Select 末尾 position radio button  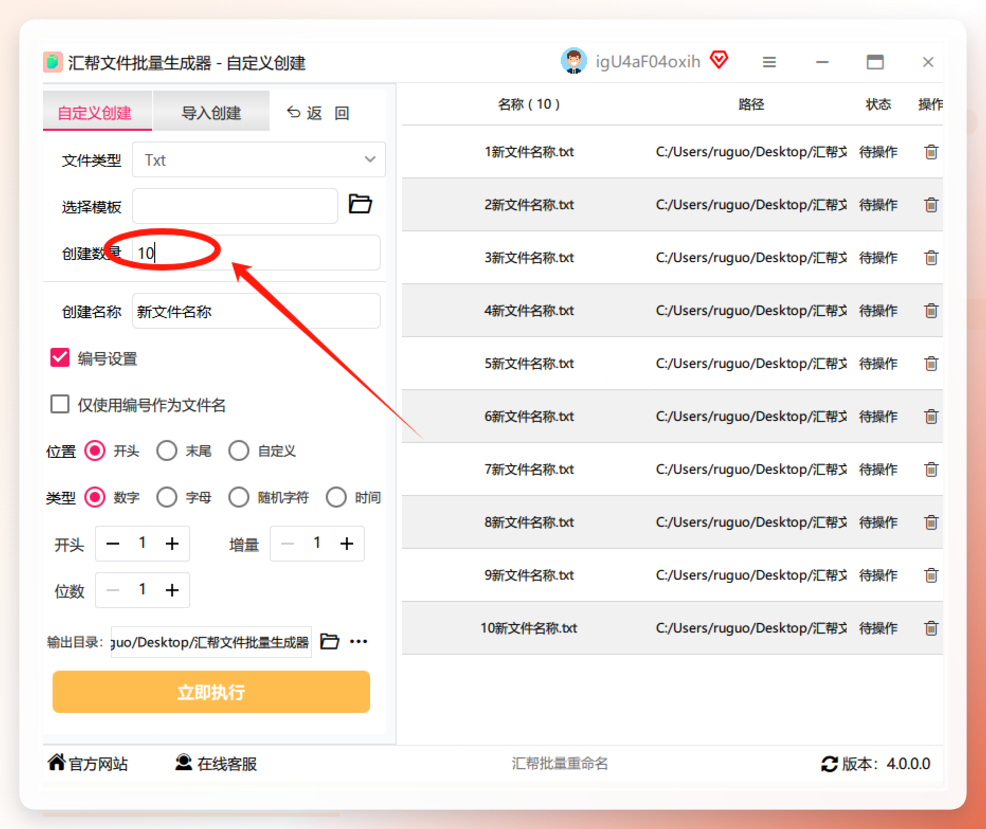point(167,451)
